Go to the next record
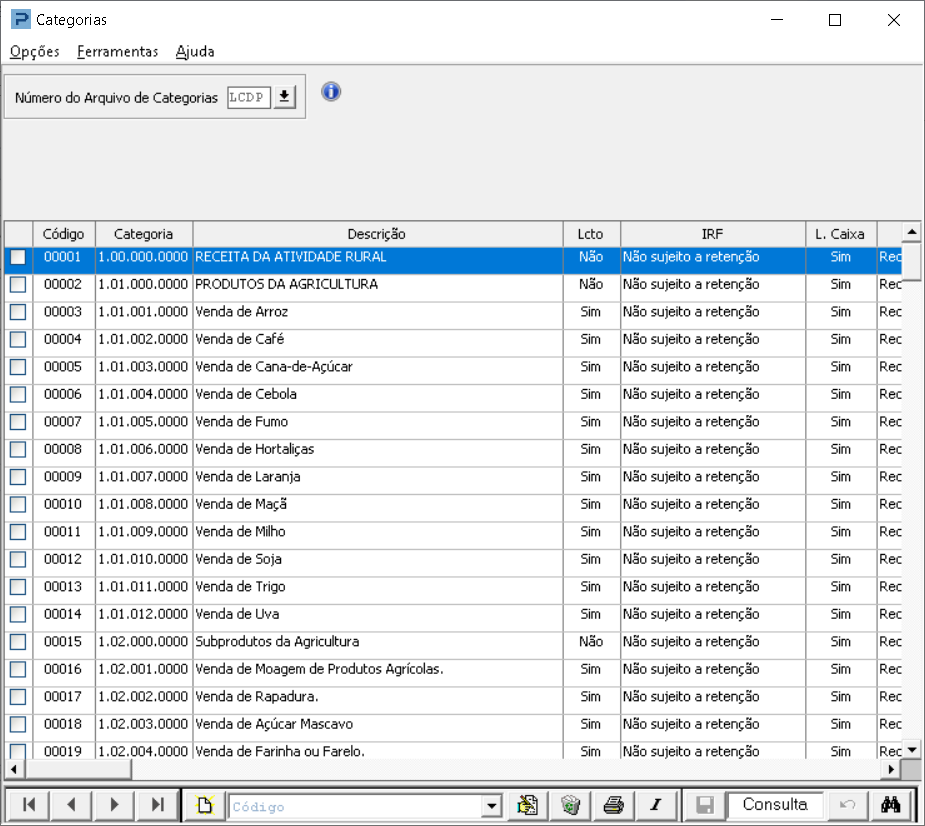This screenshot has width=925, height=826. (x=114, y=804)
